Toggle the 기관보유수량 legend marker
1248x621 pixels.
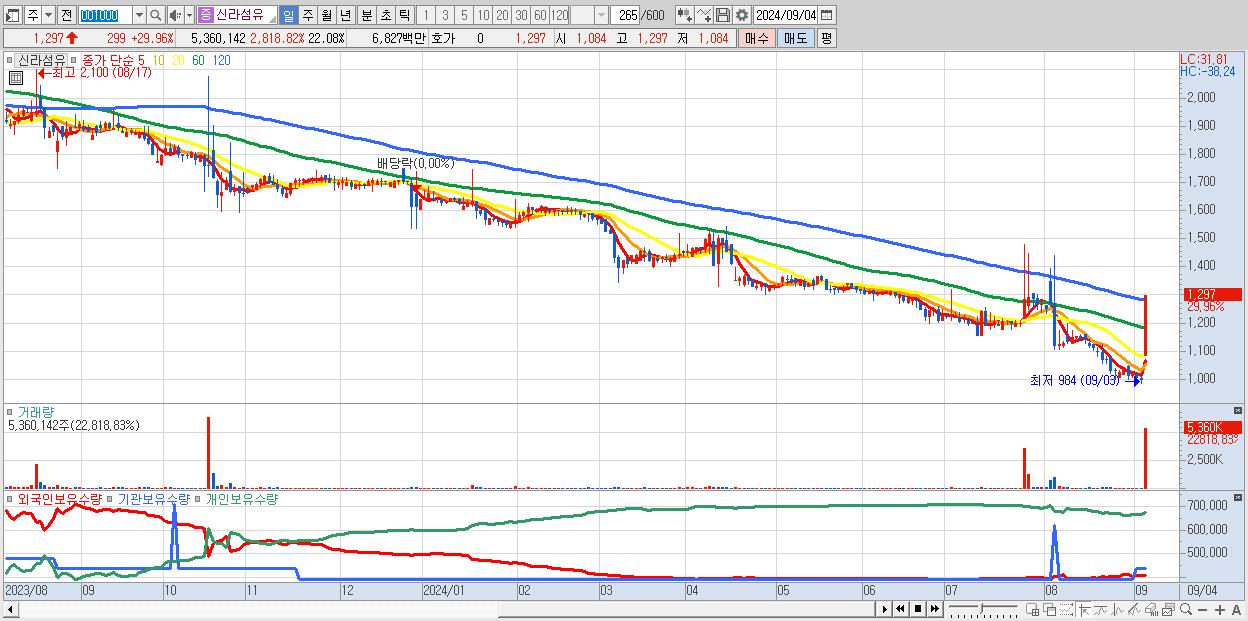111,498
